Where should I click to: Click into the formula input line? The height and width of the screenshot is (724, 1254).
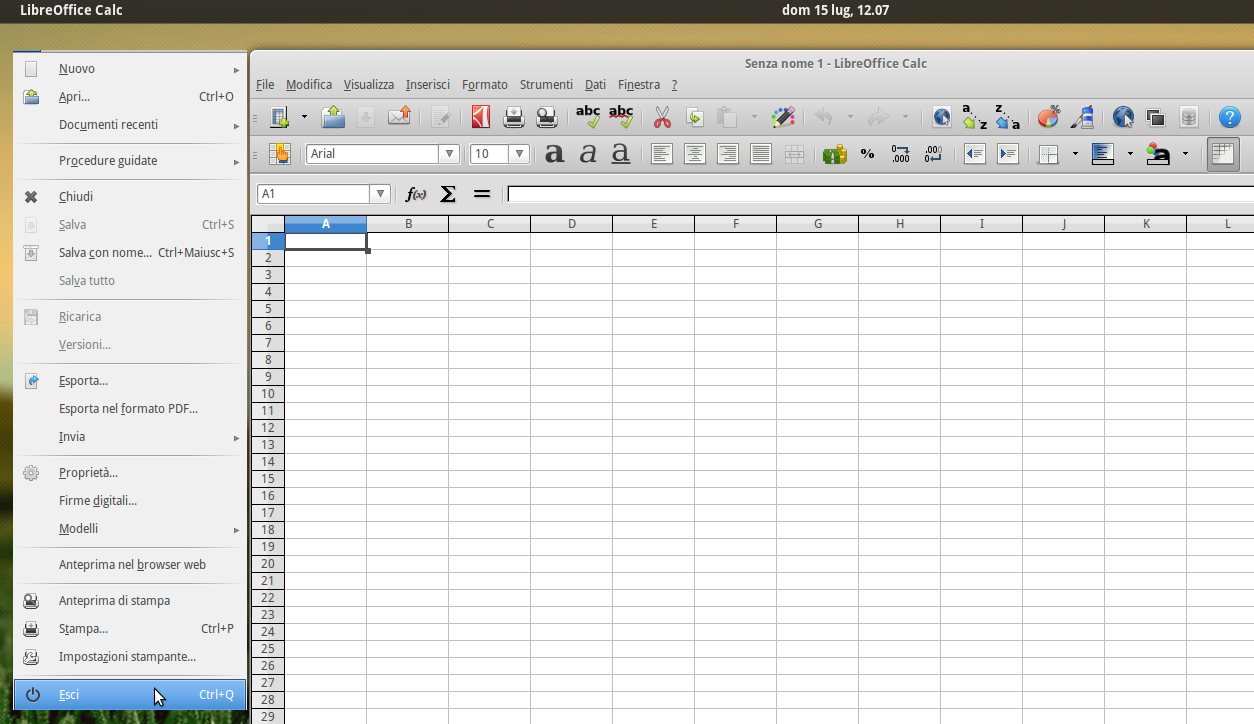click(x=880, y=194)
